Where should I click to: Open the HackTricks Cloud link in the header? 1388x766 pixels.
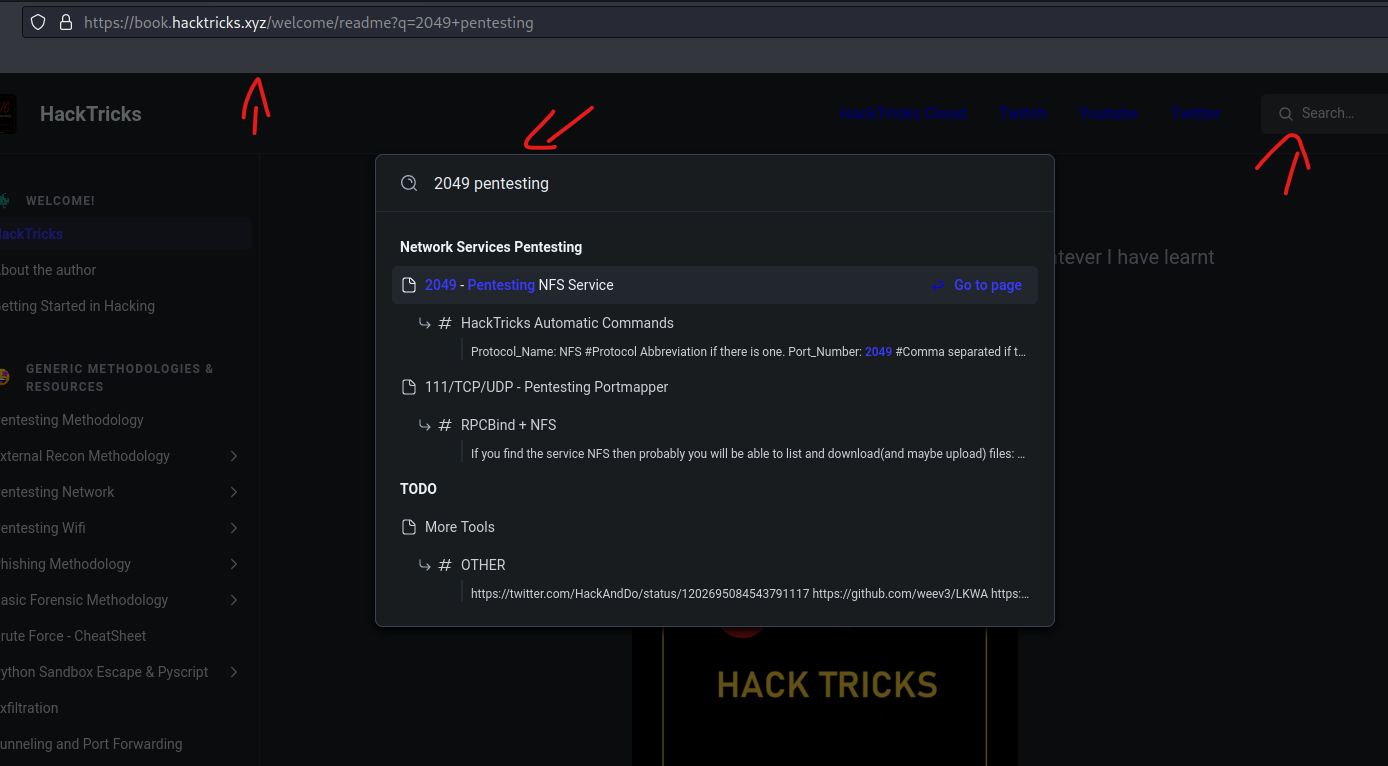903,114
